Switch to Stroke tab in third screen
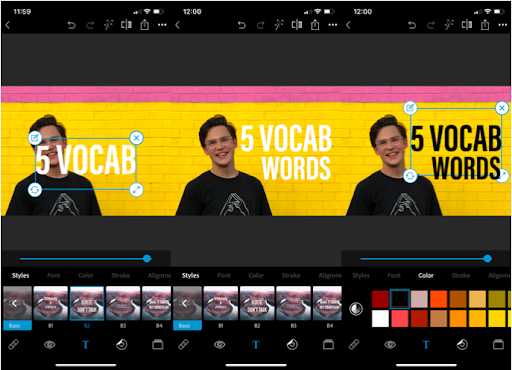 (x=461, y=276)
